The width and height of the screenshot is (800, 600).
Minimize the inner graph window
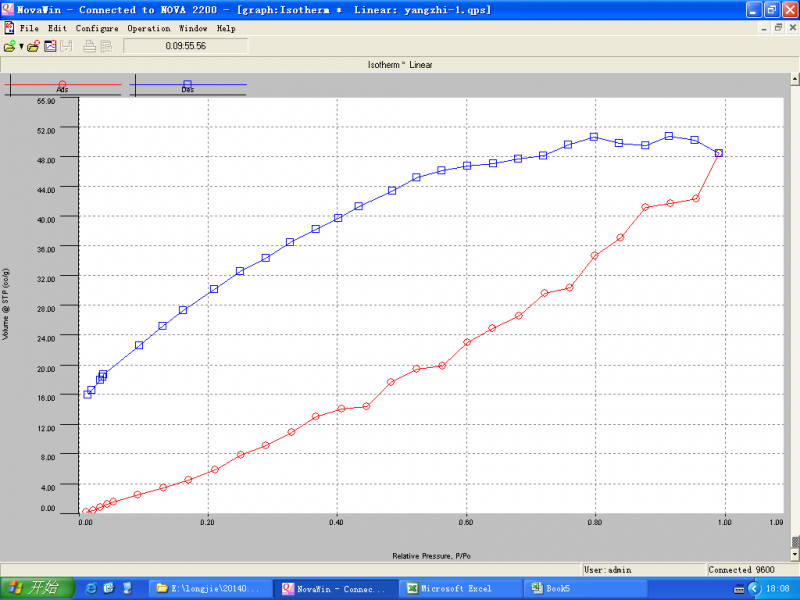(764, 28)
